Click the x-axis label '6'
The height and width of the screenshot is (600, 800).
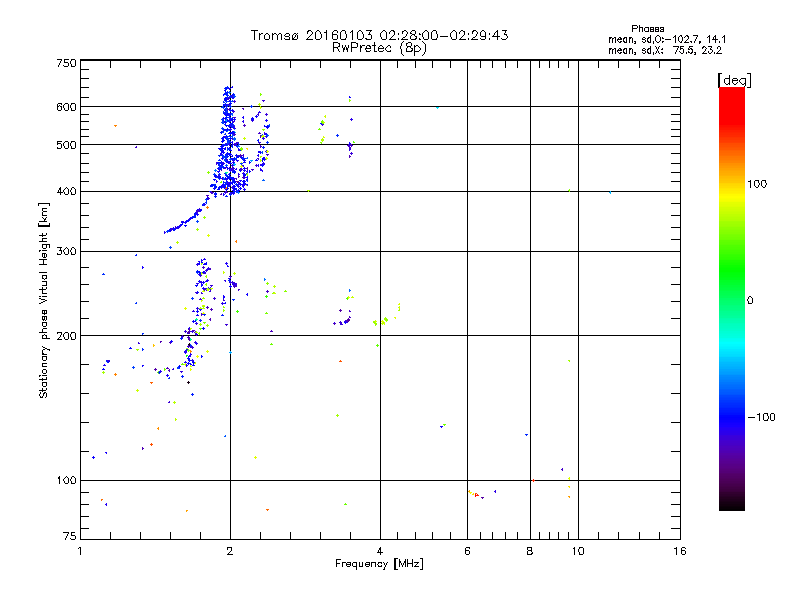(x=467, y=551)
